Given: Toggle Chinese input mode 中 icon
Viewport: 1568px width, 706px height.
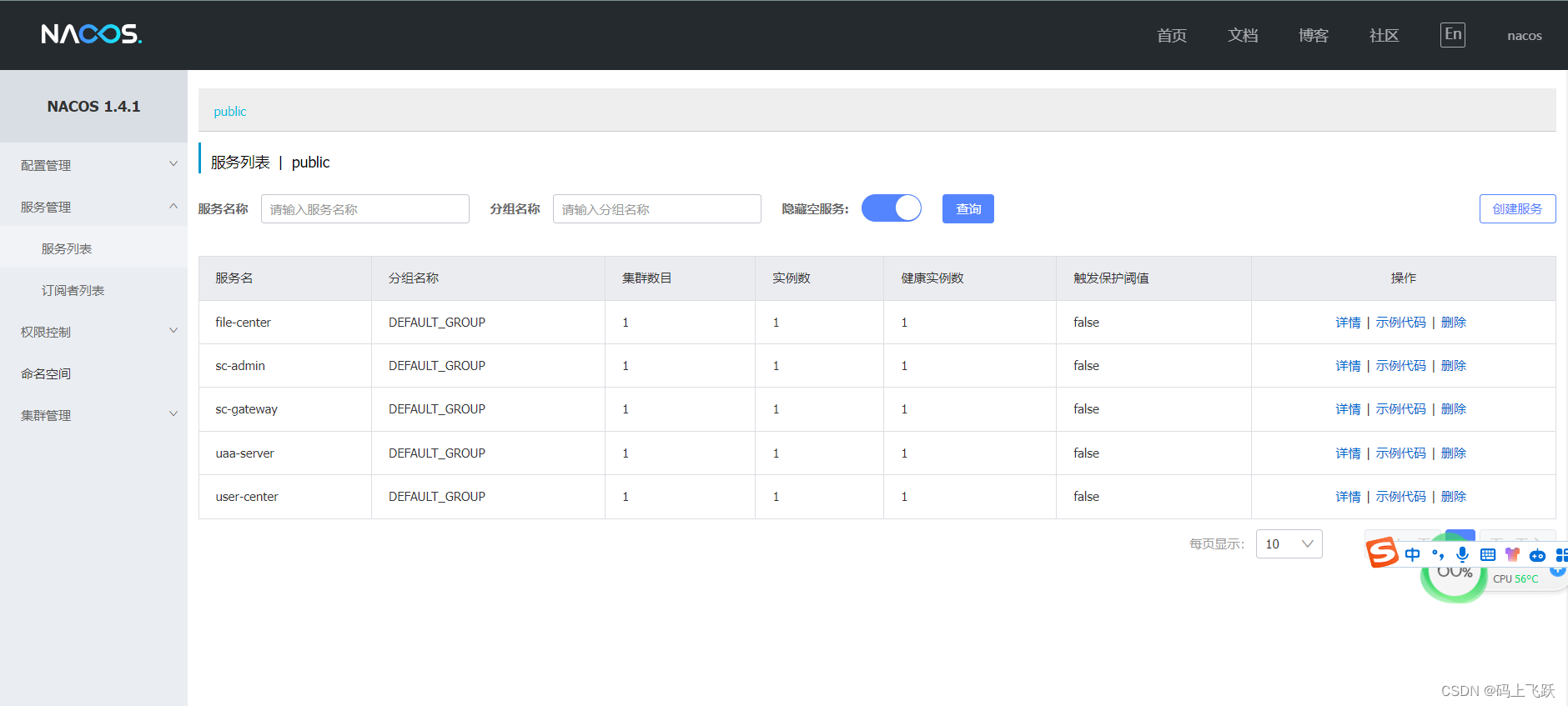Looking at the screenshot, I should (x=1412, y=555).
